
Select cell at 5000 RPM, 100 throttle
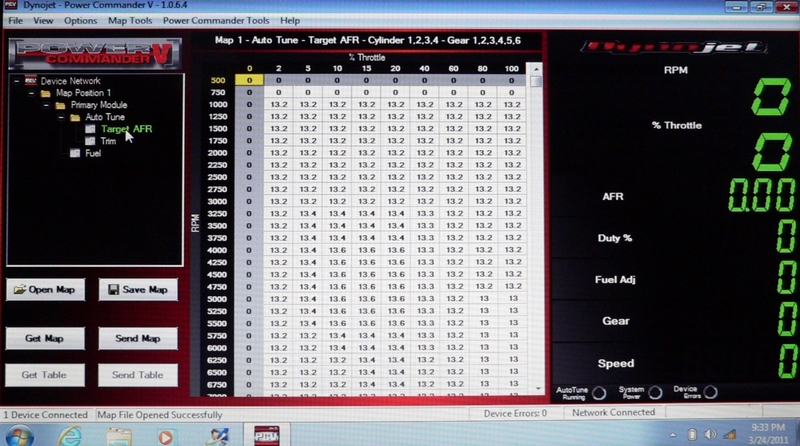[x=513, y=299]
